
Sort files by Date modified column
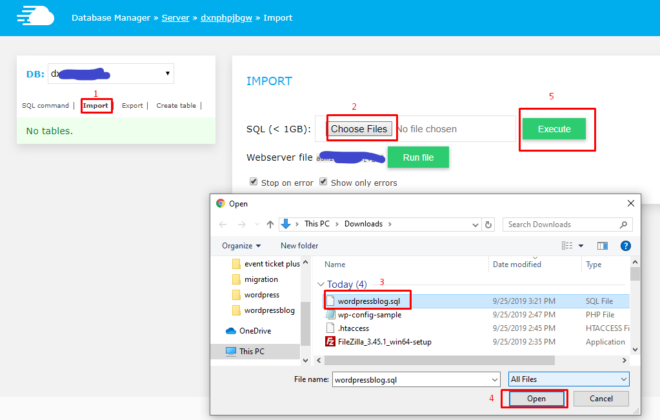click(x=517, y=264)
